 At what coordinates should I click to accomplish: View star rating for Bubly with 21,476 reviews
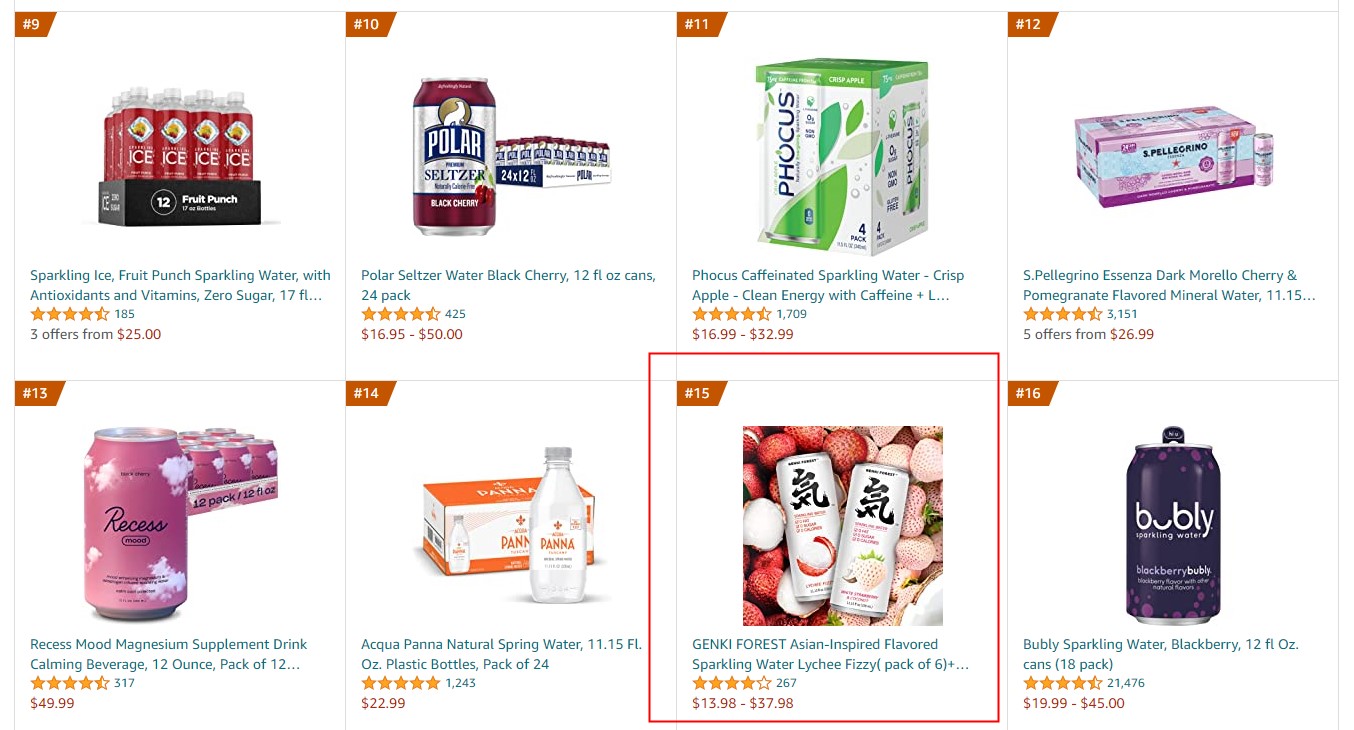pos(1063,683)
